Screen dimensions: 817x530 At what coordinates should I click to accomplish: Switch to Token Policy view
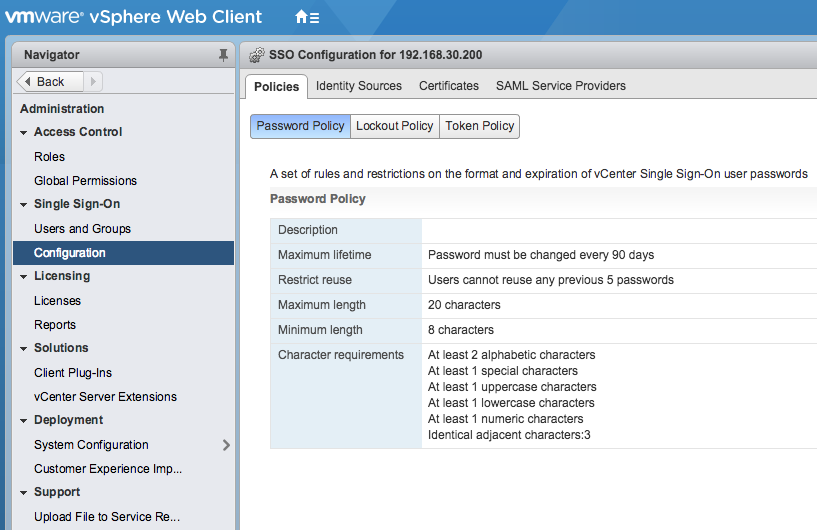(x=479, y=126)
